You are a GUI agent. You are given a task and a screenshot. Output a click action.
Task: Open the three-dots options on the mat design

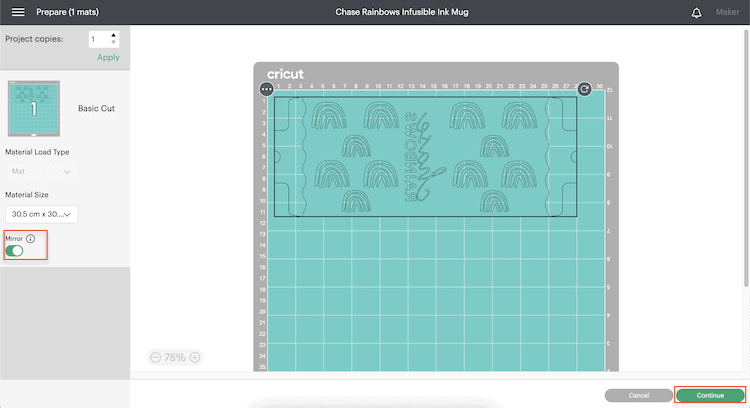pyautogui.click(x=266, y=89)
